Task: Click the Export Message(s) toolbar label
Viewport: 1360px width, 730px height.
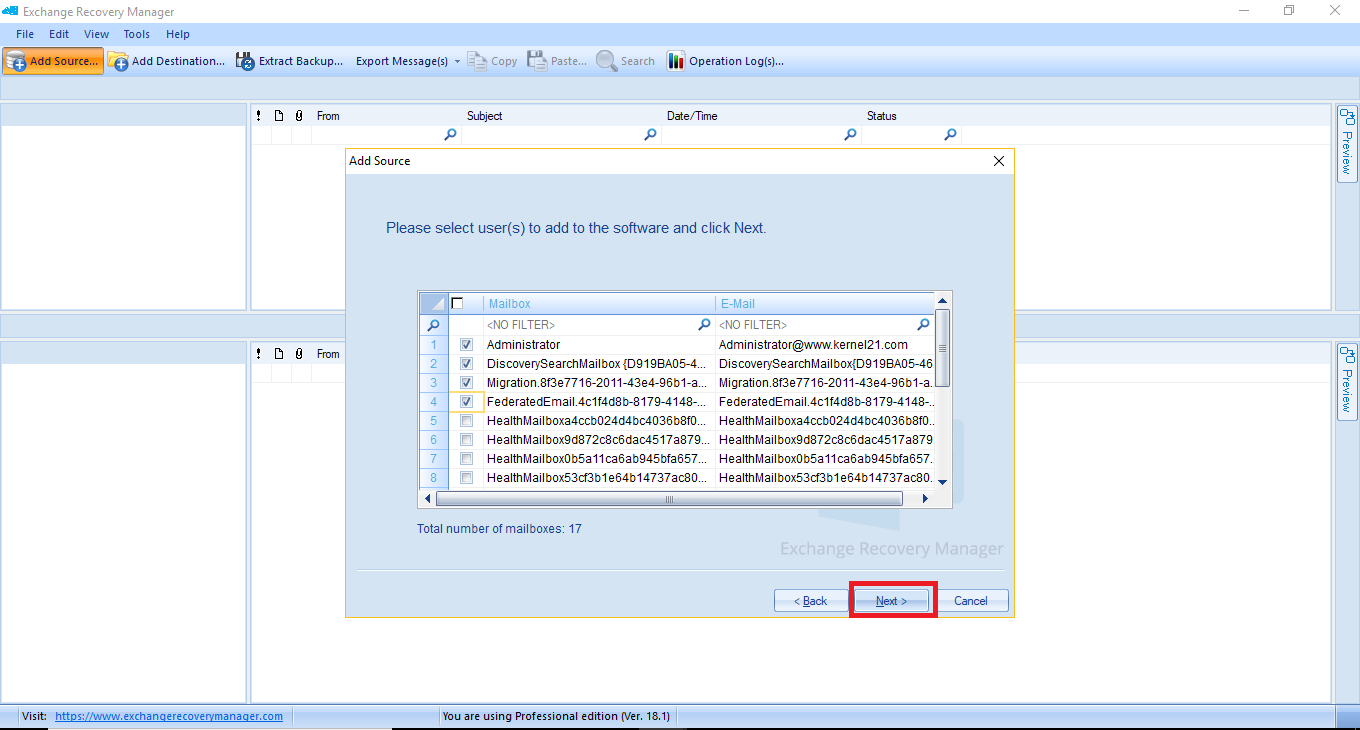Action: [402, 61]
